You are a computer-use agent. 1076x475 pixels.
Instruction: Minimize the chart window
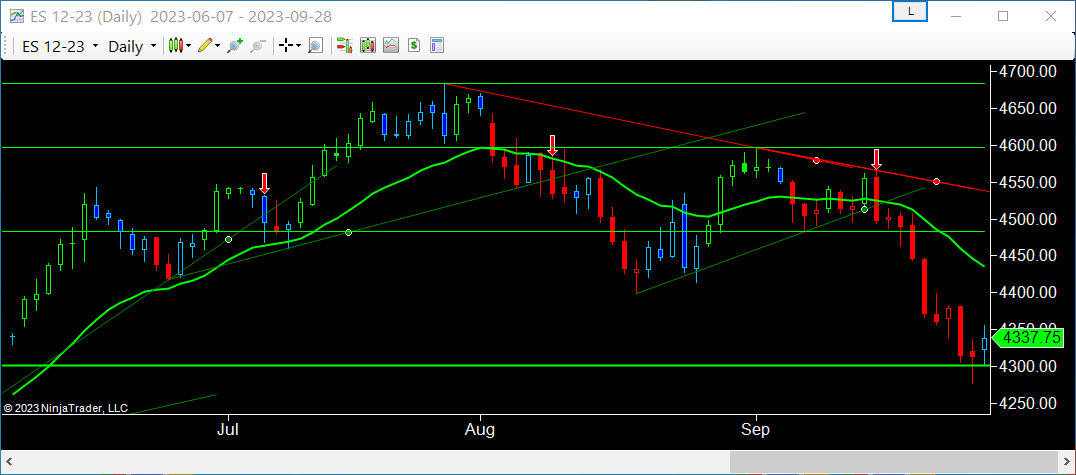click(955, 16)
